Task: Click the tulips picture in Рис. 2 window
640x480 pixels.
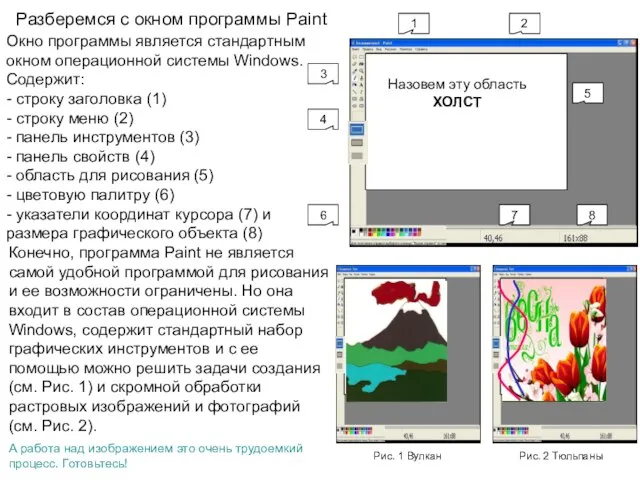Action: pos(553,340)
